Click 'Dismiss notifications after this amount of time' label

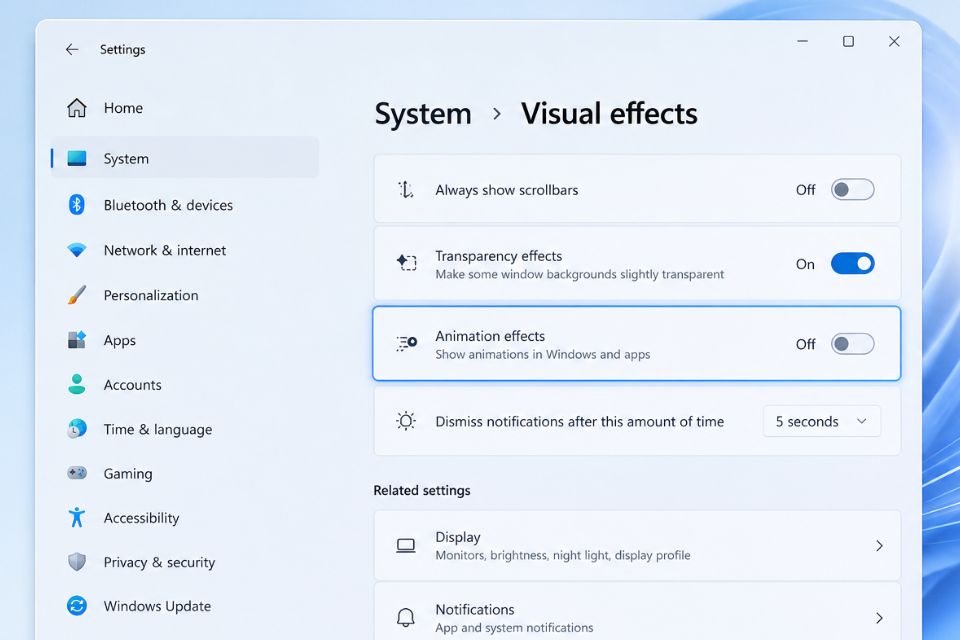click(x=579, y=421)
